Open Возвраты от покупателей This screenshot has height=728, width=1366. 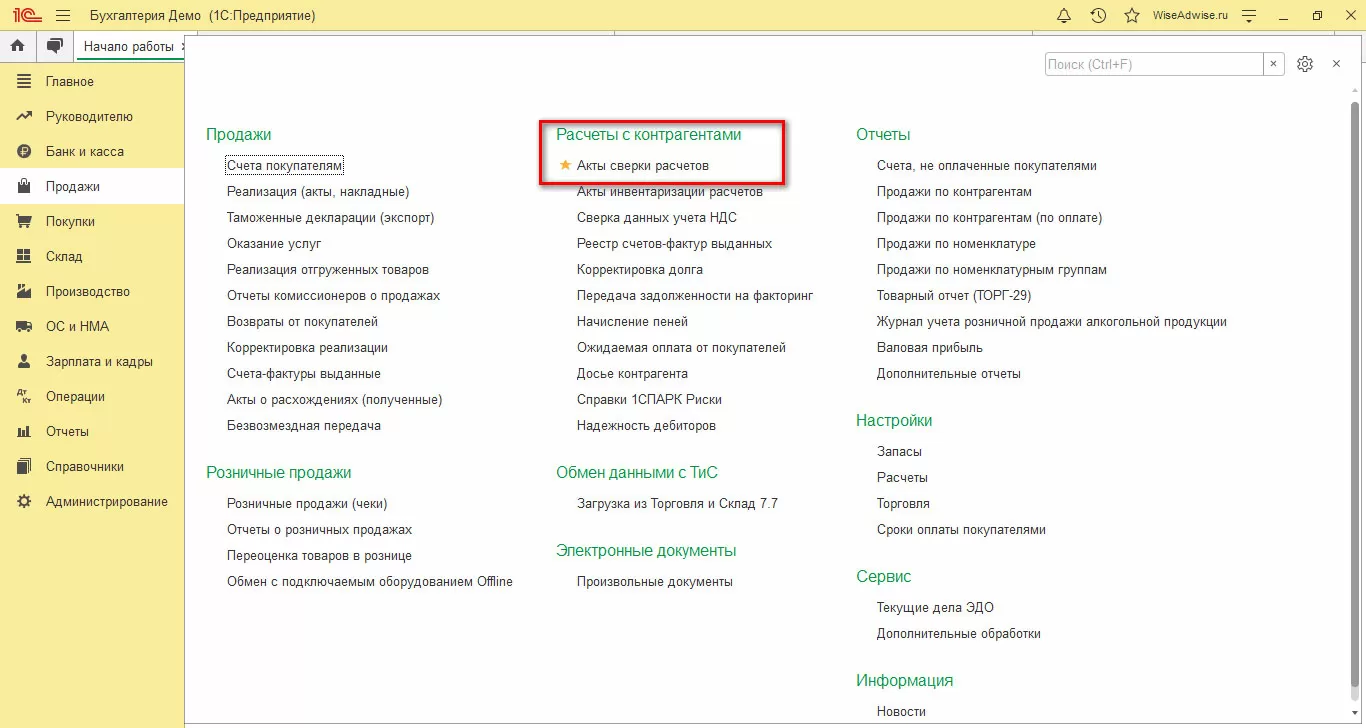point(302,321)
